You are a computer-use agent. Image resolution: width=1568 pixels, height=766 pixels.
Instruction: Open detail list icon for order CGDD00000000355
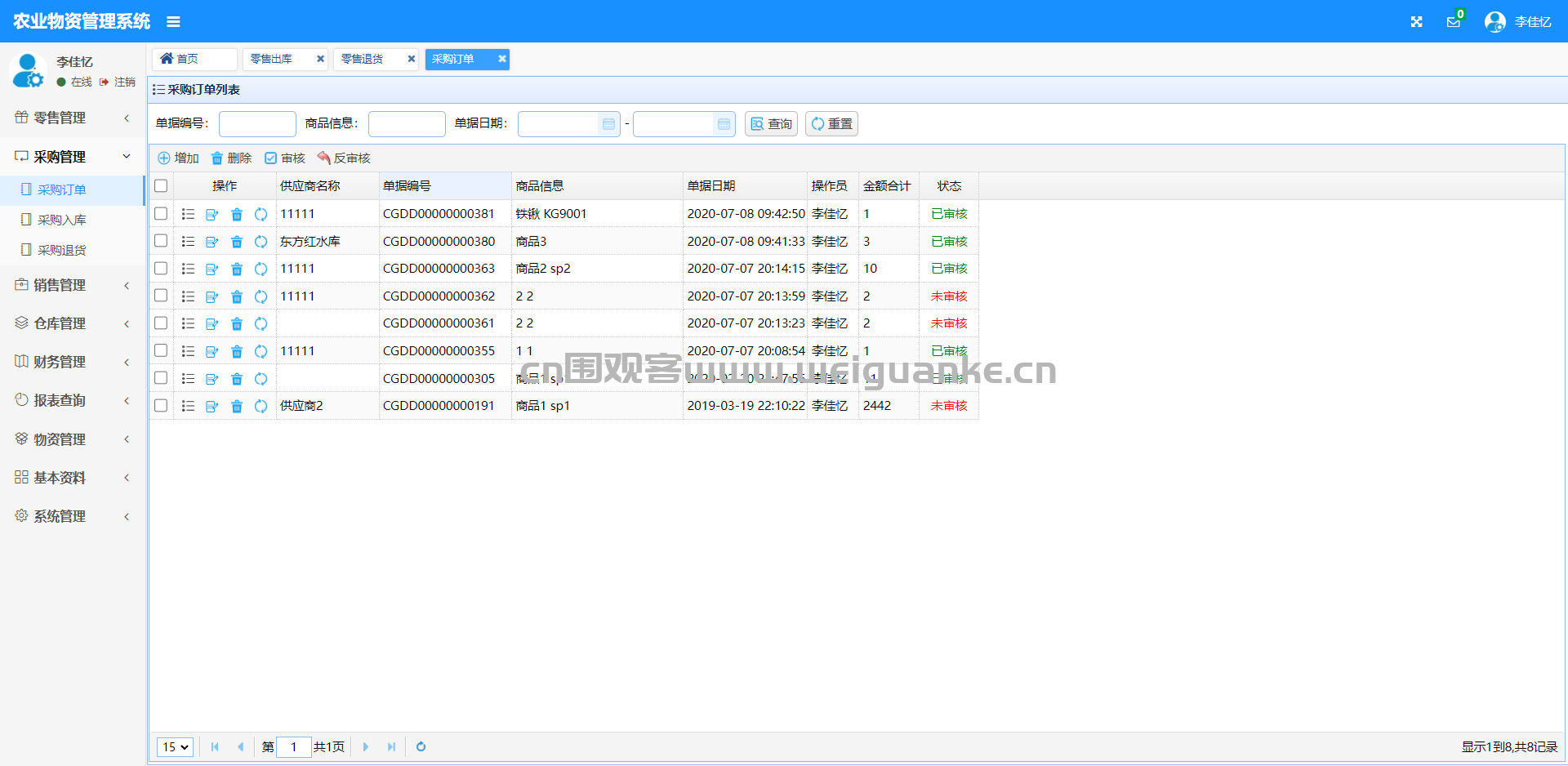pyautogui.click(x=188, y=351)
